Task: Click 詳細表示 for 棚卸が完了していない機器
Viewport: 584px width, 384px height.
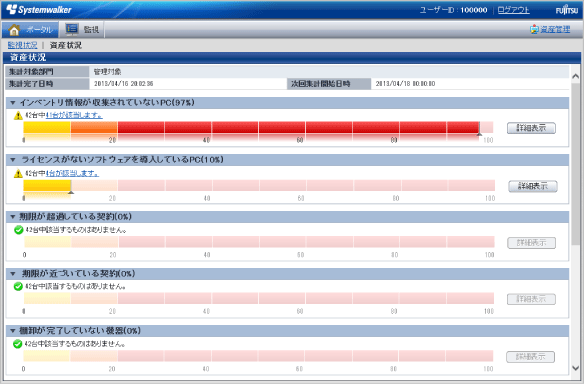Action: 530,357
